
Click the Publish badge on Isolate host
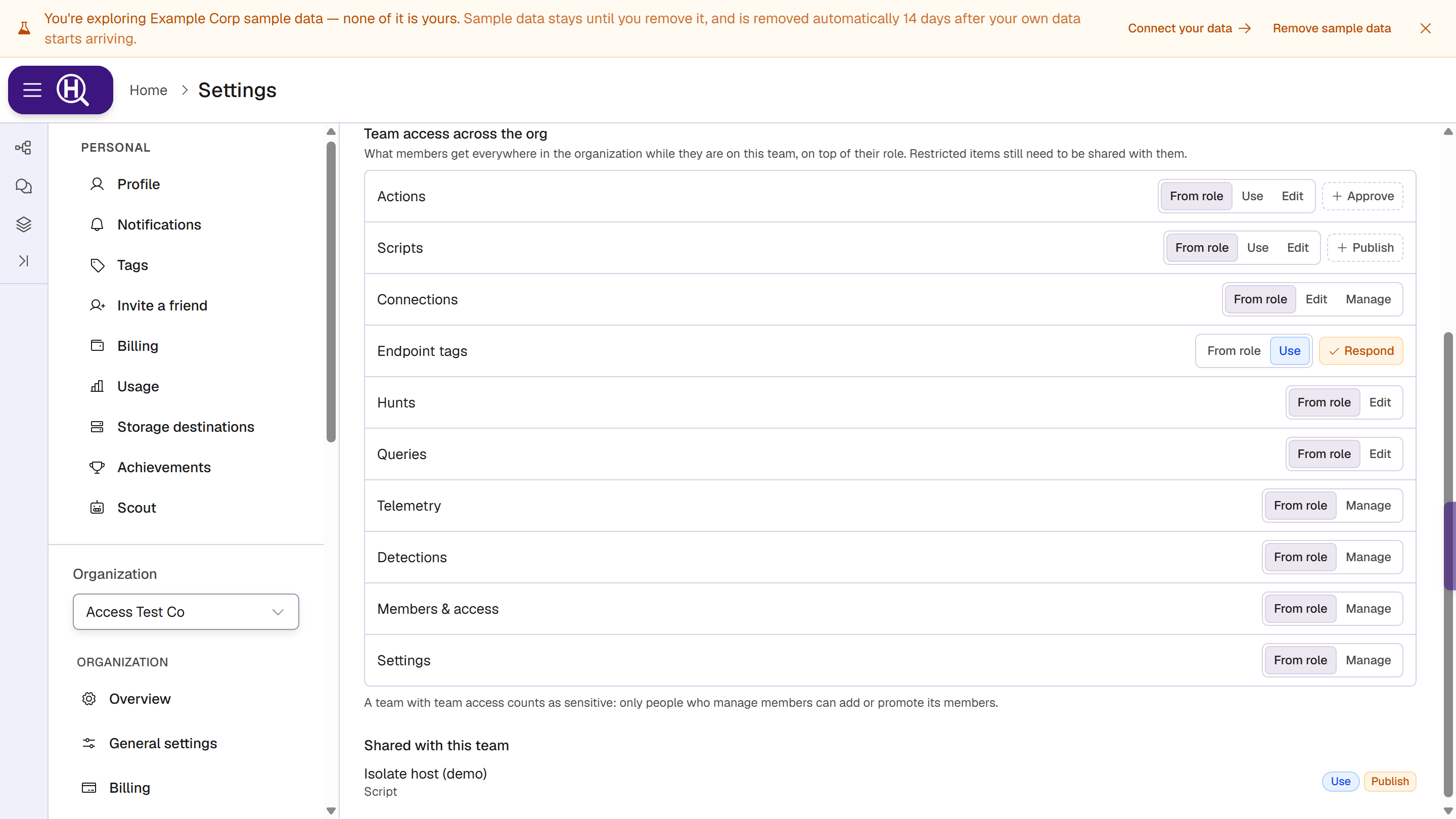point(1390,782)
